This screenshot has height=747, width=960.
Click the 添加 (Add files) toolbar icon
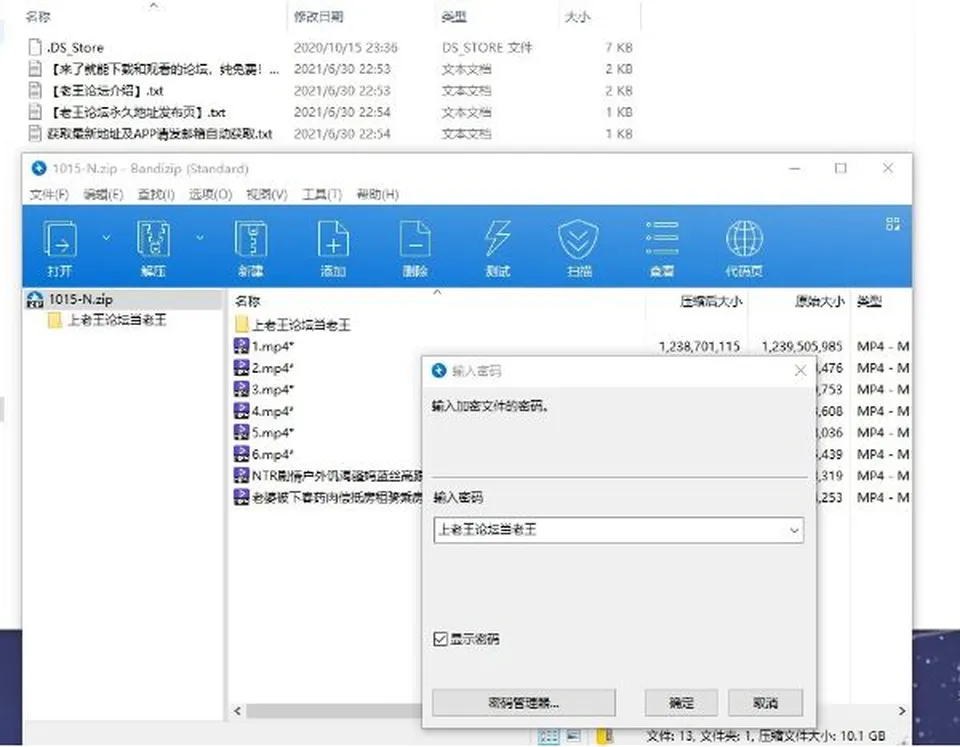pyautogui.click(x=333, y=239)
